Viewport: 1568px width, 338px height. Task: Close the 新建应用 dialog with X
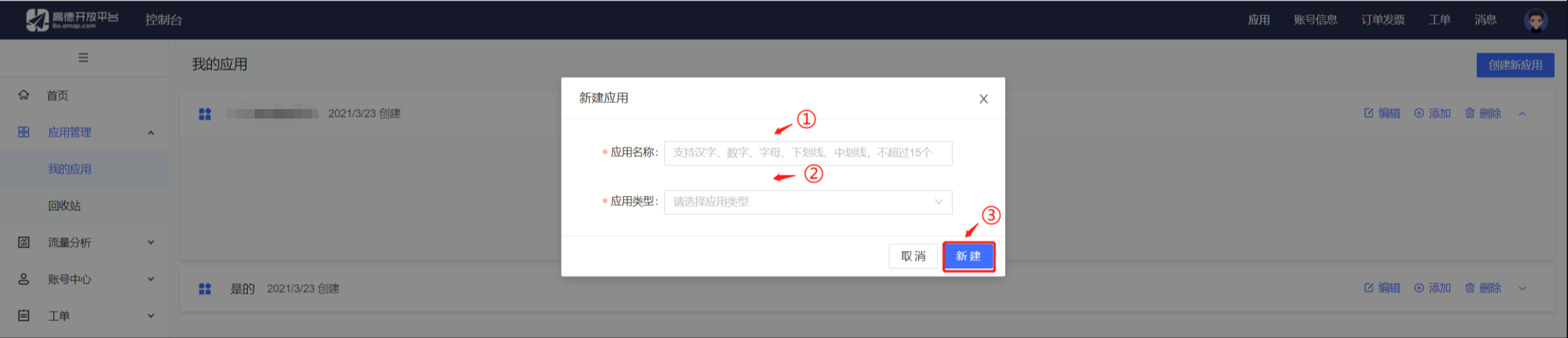click(x=983, y=99)
